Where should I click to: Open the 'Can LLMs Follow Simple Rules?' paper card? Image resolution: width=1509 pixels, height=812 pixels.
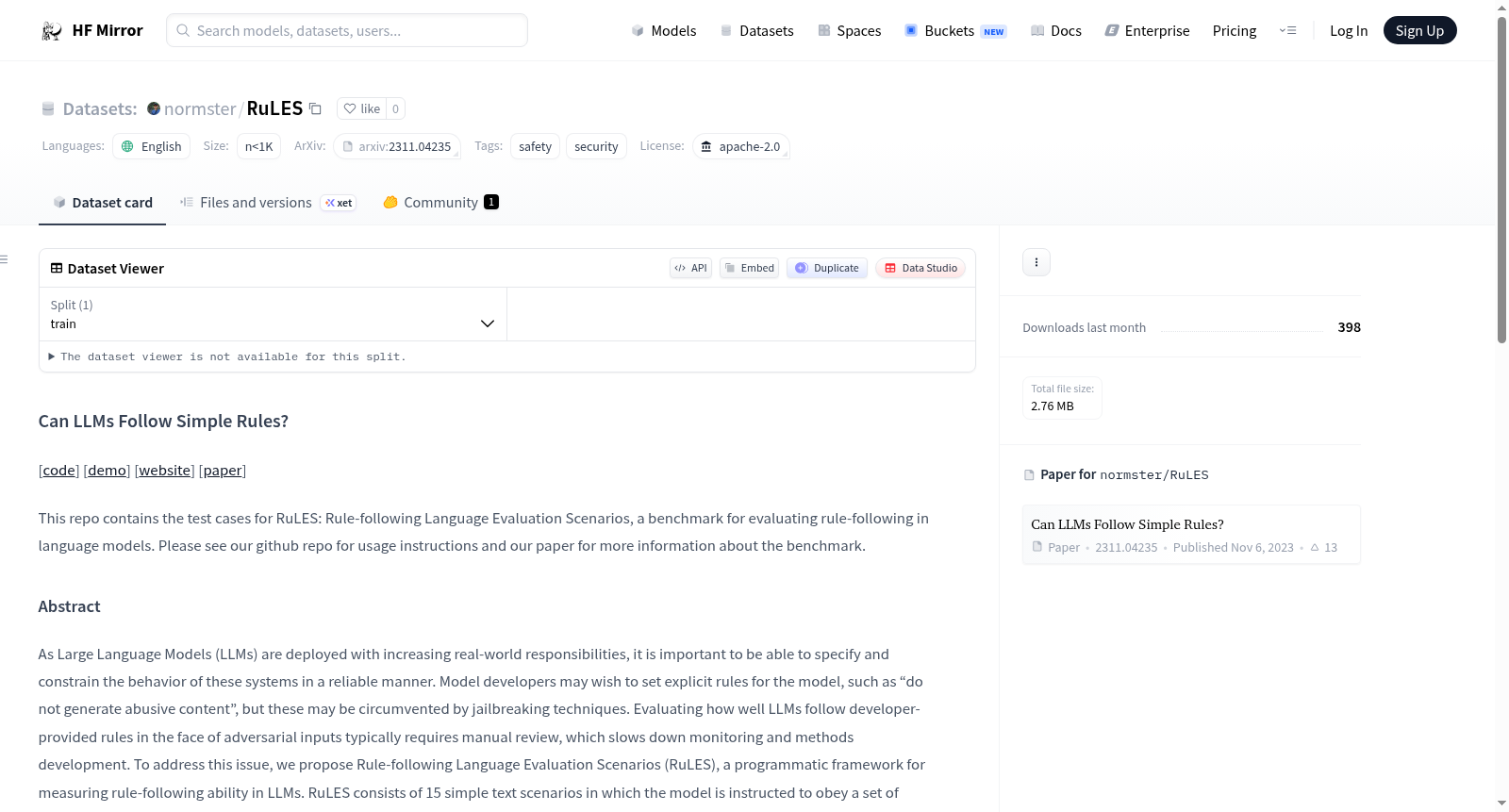pos(1191,535)
